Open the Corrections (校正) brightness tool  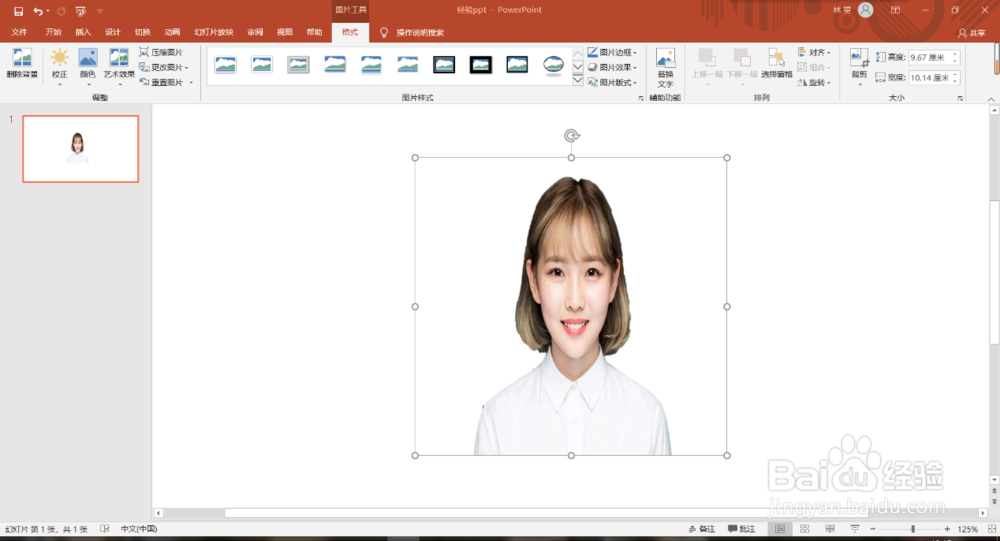pyautogui.click(x=59, y=64)
